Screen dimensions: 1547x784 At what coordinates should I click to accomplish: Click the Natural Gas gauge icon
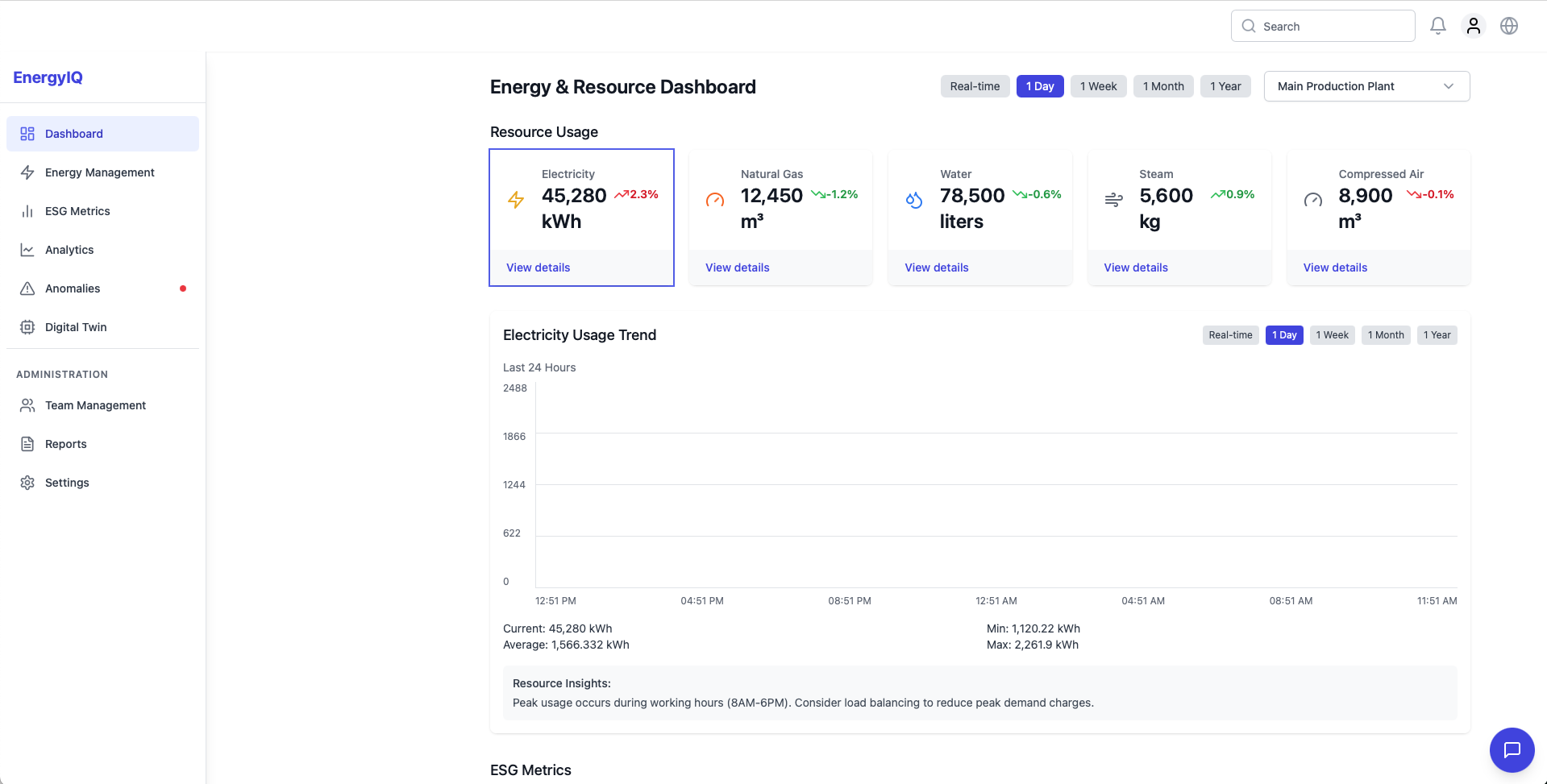(x=715, y=200)
